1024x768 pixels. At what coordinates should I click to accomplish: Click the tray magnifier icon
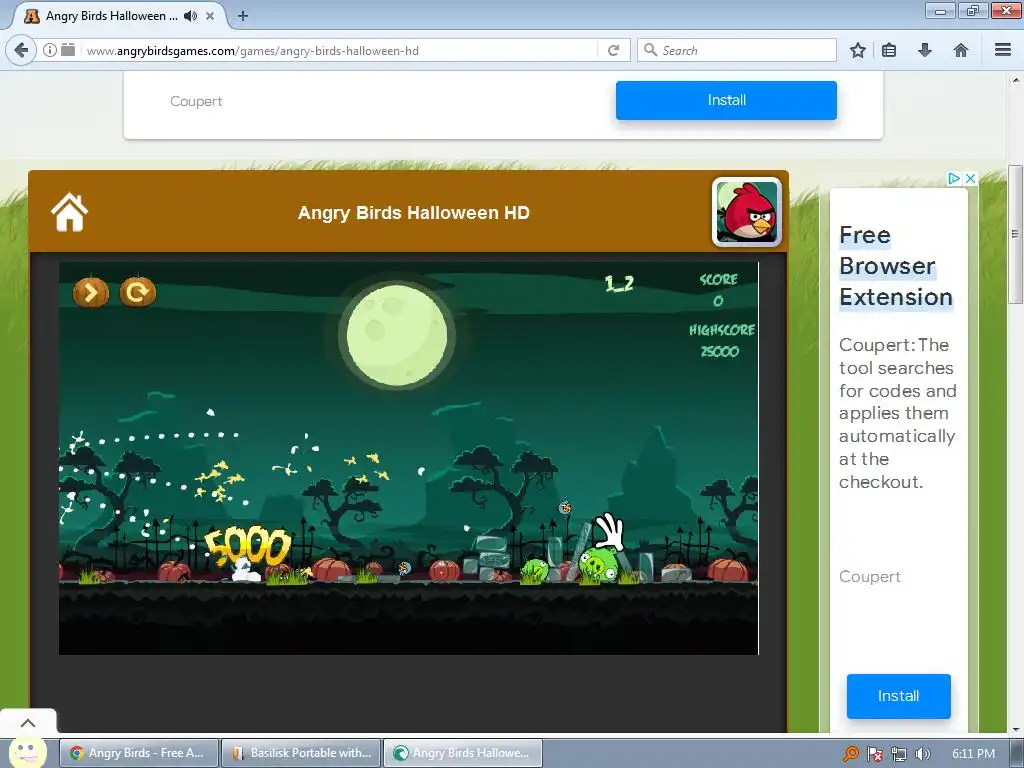[850, 754]
